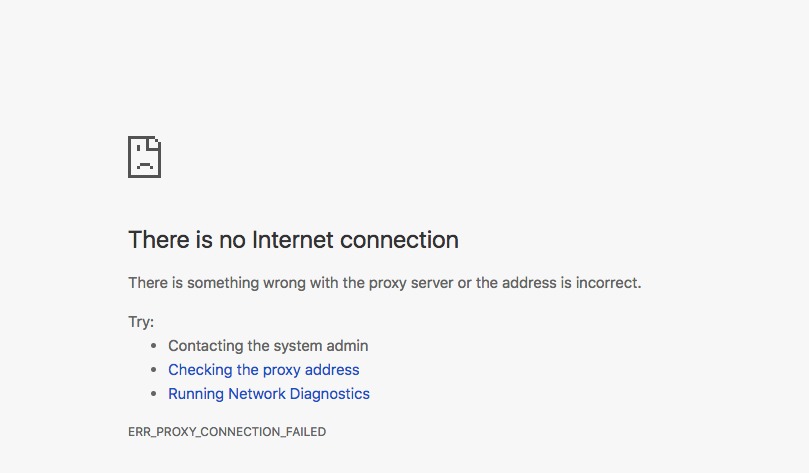Click the ERR_PROXY_CONNECTION_FAILED error code text
The height and width of the screenshot is (473, 809).
click(227, 432)
